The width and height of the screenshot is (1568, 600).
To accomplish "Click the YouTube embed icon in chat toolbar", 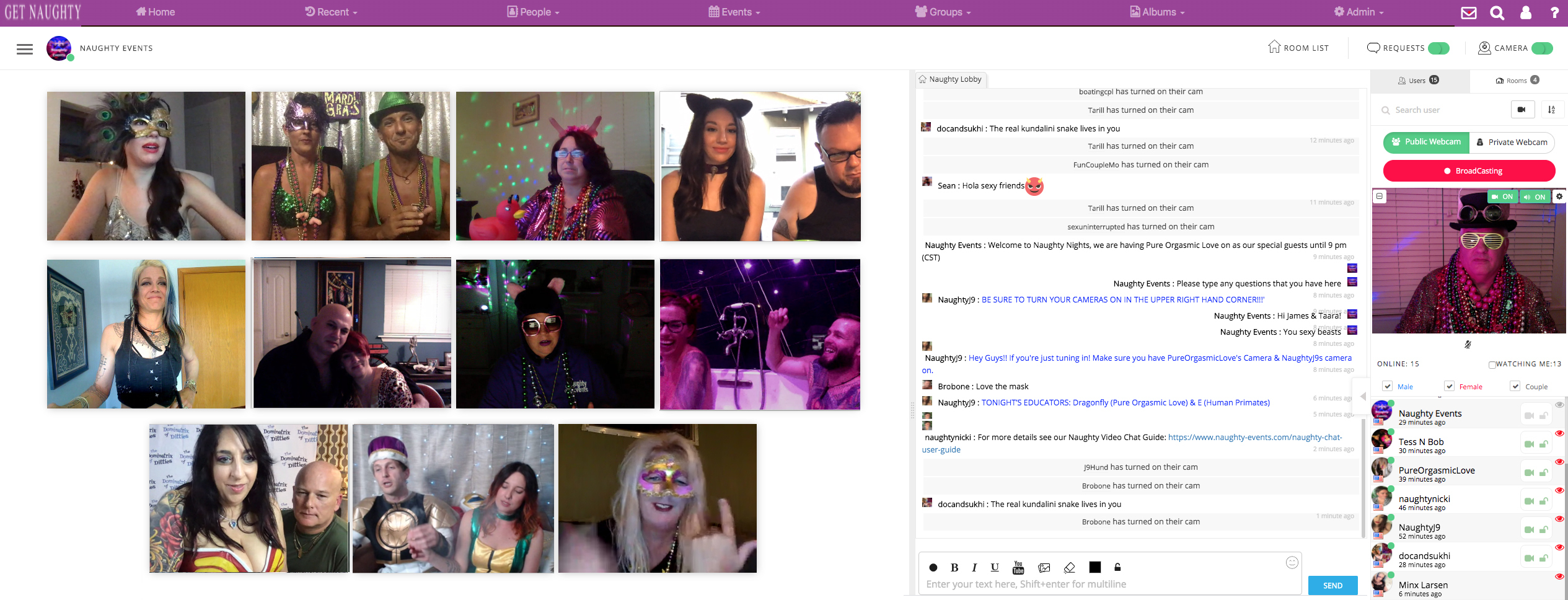I will tap(1018, 567).
